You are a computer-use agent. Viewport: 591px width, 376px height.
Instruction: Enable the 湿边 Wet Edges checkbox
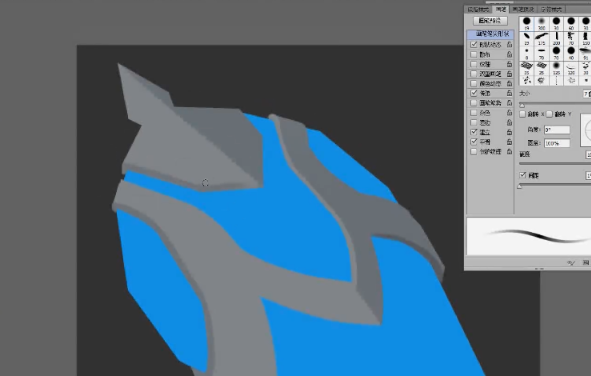(474, 122)
